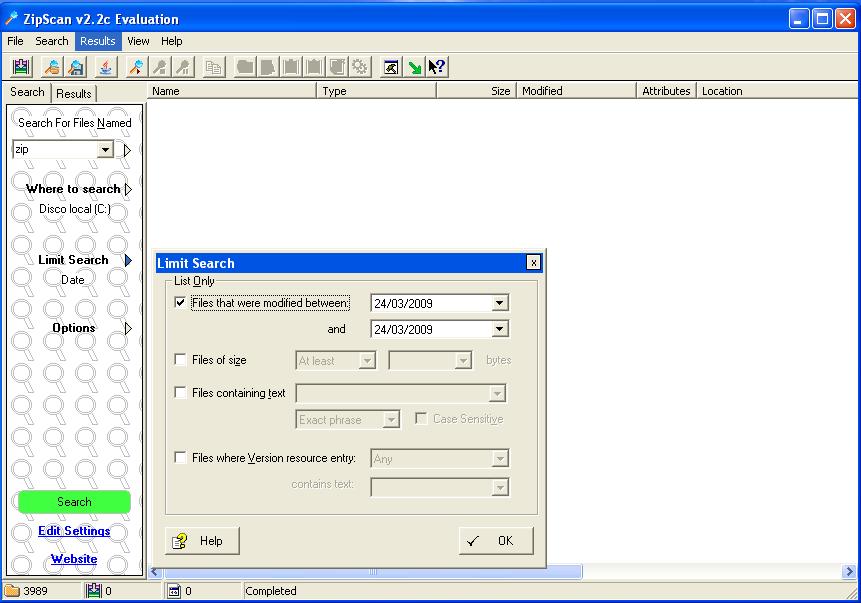Open the Edit Settings link

tap(74, 531)
